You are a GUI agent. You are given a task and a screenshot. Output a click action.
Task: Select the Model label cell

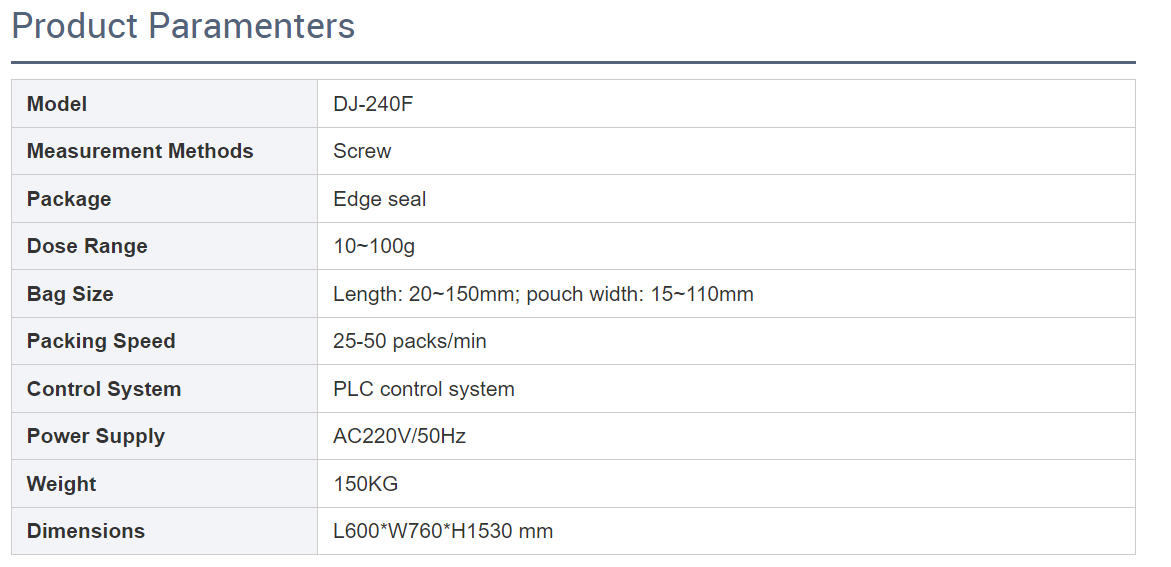pyautogui.click(x=57, y=104)
